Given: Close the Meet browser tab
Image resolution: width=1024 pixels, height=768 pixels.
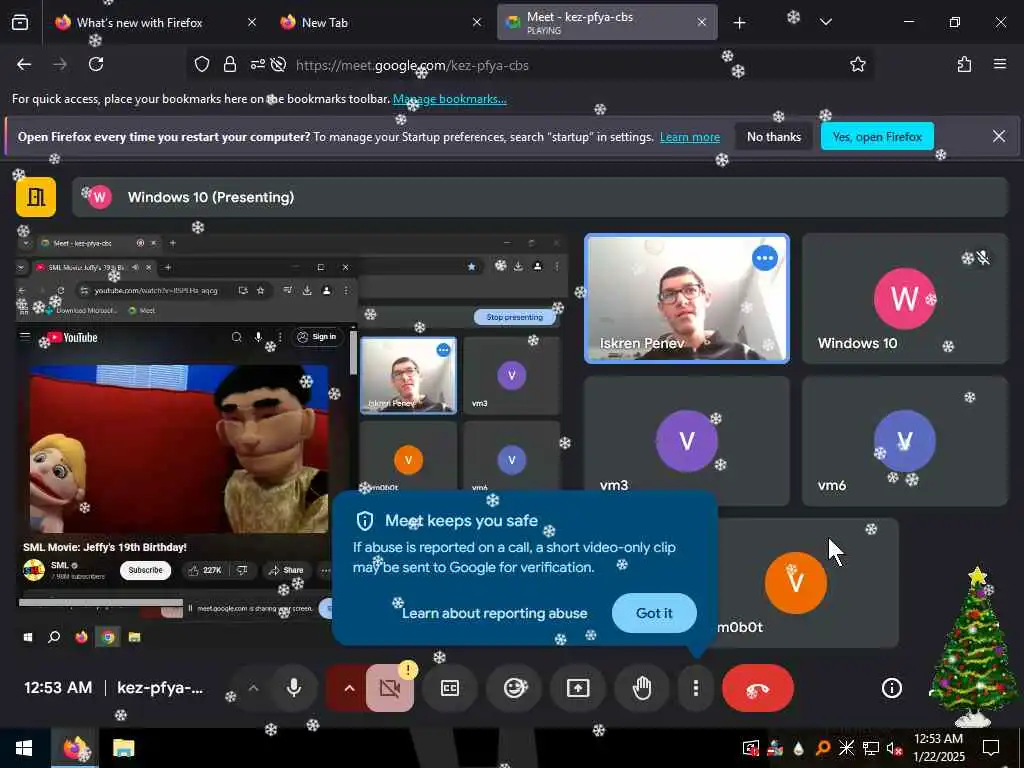Looking at the screenshot, I should coord(701,22).
